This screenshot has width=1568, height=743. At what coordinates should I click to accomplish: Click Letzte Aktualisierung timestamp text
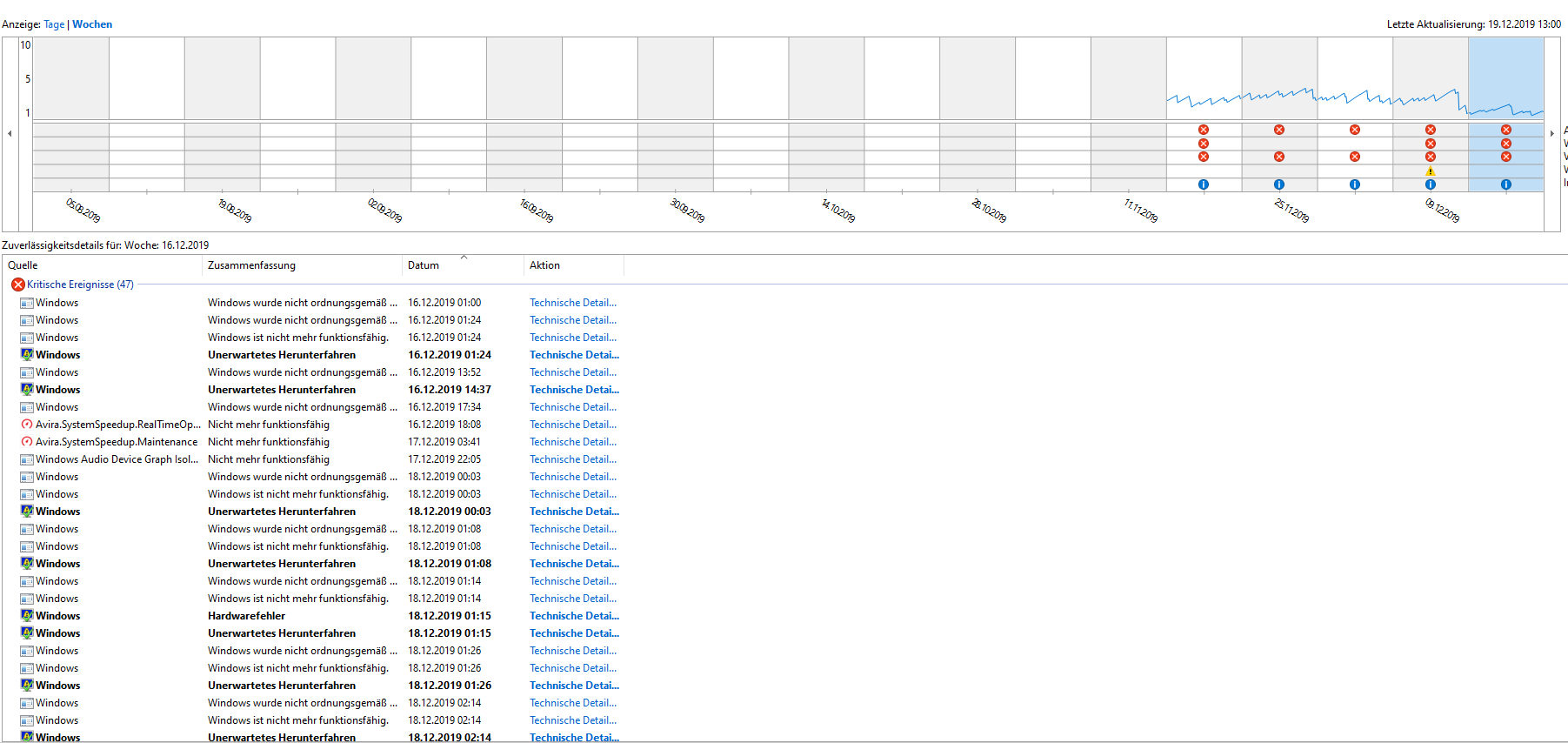pos(1474,24)
